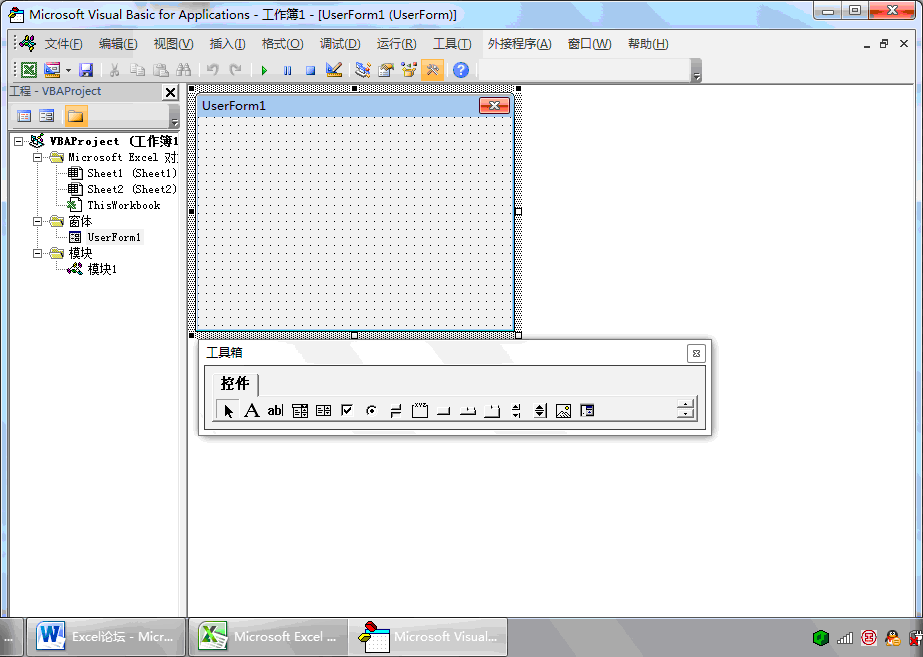Close the 工程 - VBAProject panel
The height and width of the screenshot is (657, 923).
point(170,92)
